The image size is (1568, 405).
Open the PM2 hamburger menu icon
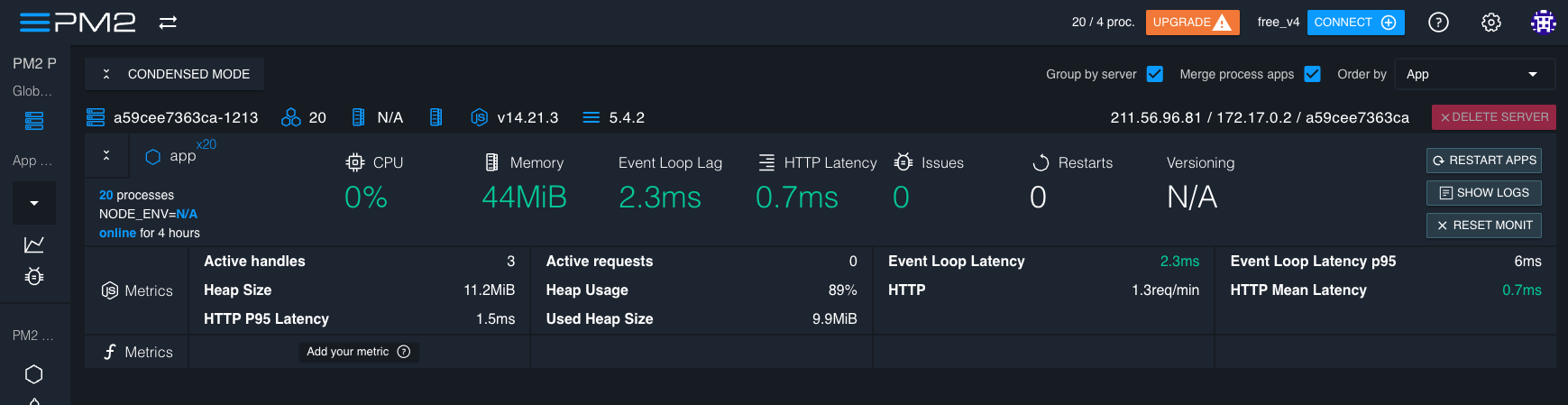click(34, 23)
